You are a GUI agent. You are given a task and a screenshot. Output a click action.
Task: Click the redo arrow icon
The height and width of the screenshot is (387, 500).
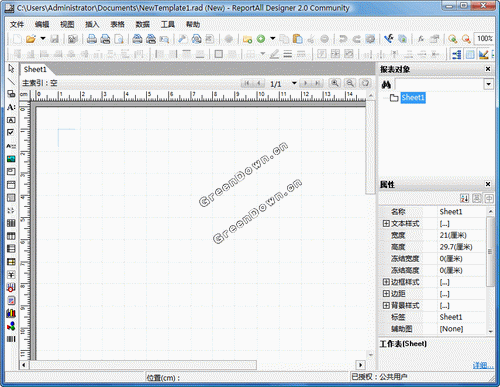coord(356,39)
